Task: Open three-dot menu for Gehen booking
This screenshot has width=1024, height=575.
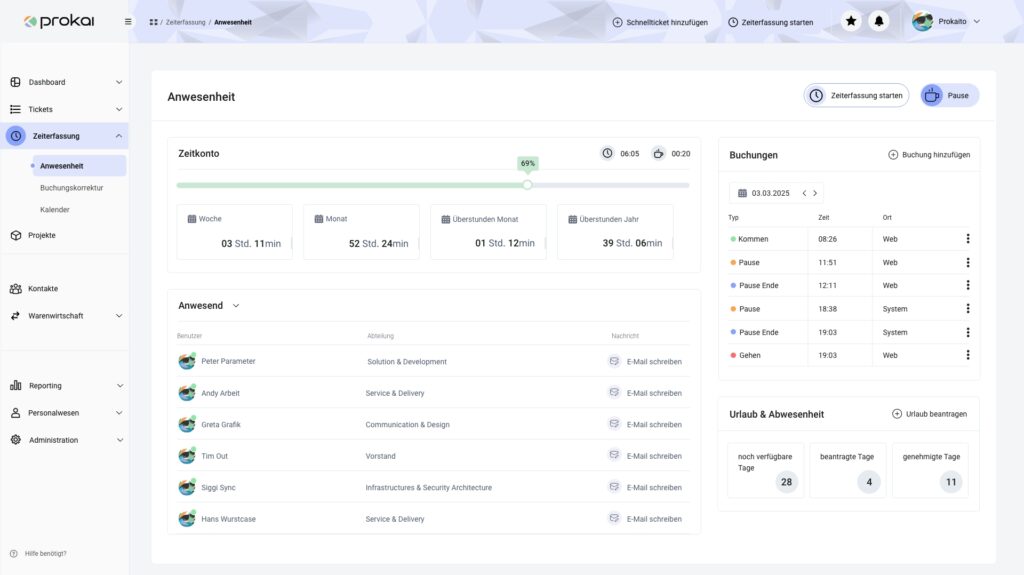Action: click(x=967, y=355)
